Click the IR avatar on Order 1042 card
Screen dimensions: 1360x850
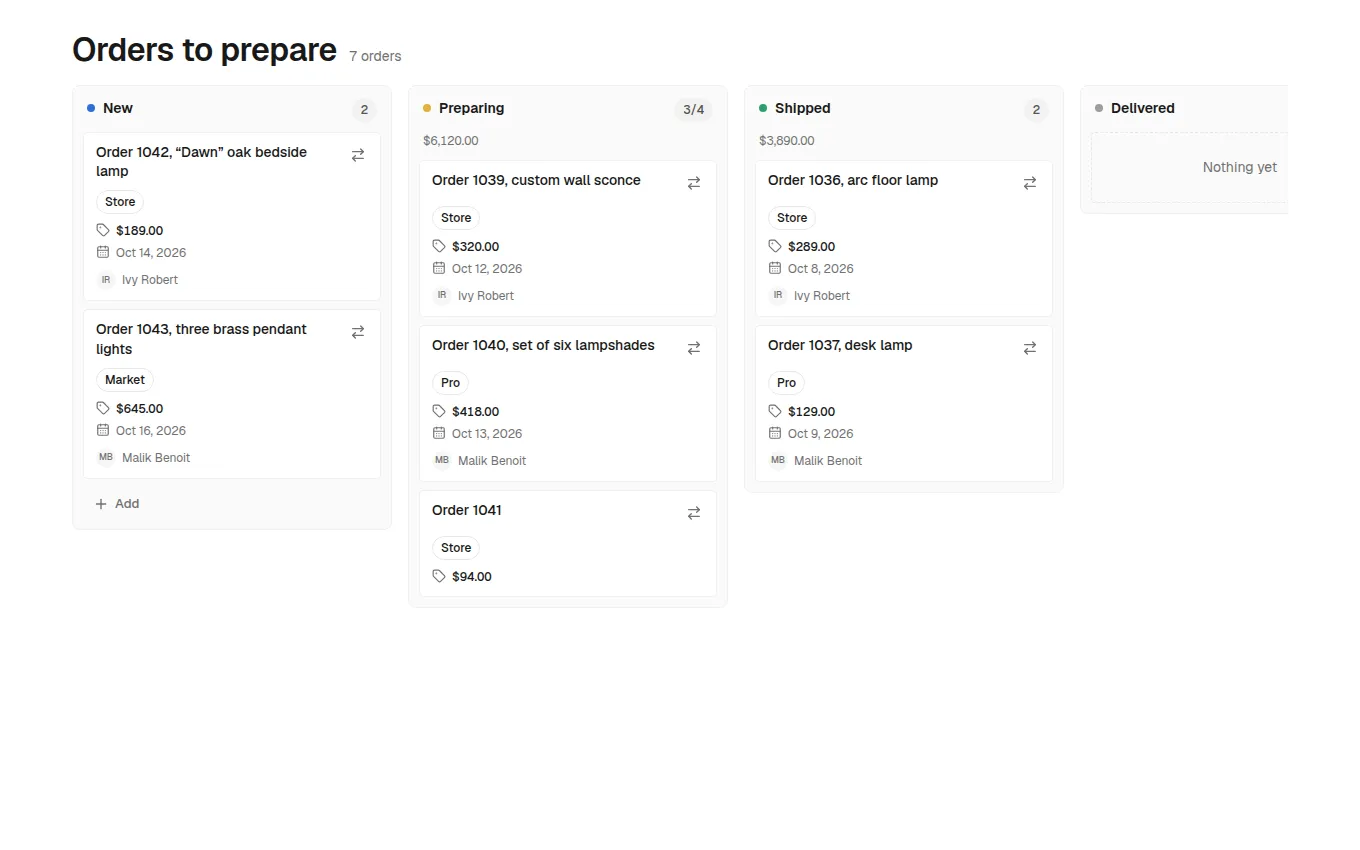pos(106,280)
